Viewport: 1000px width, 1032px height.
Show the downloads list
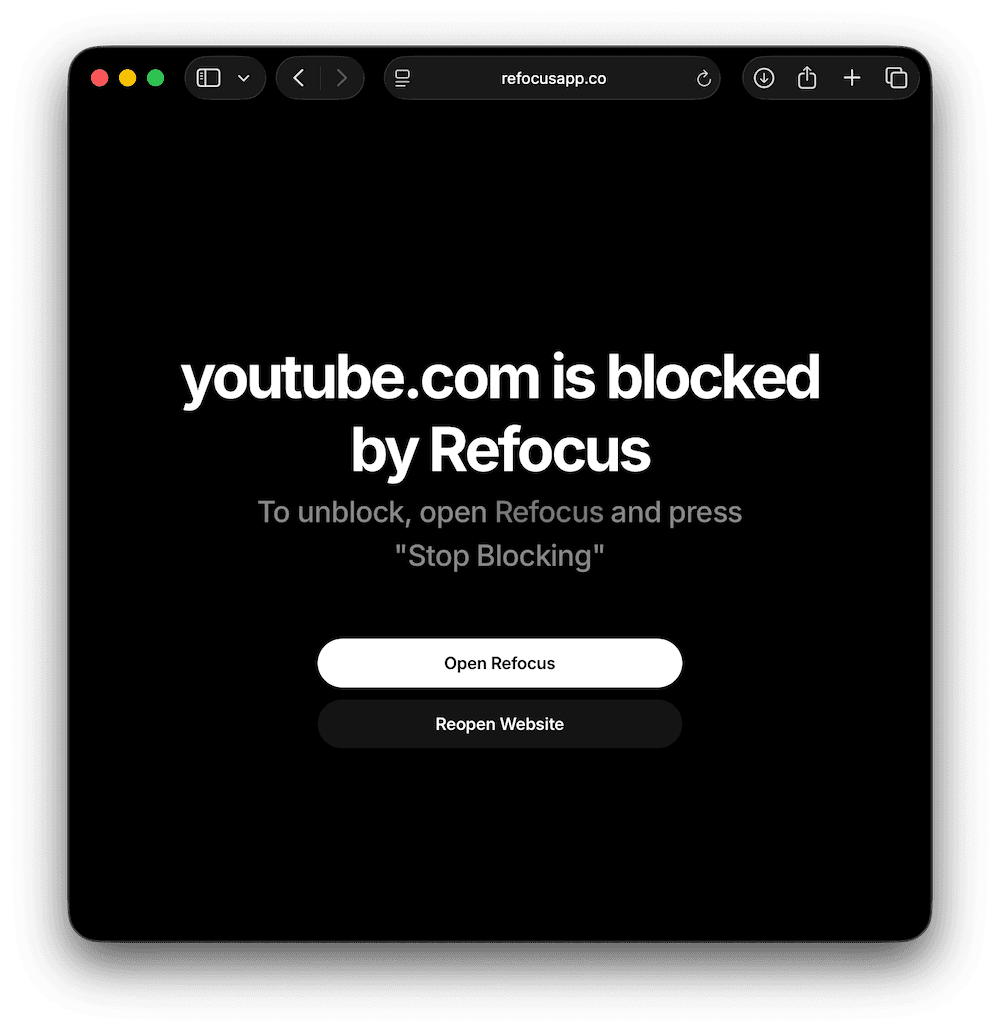coord(764,78)
